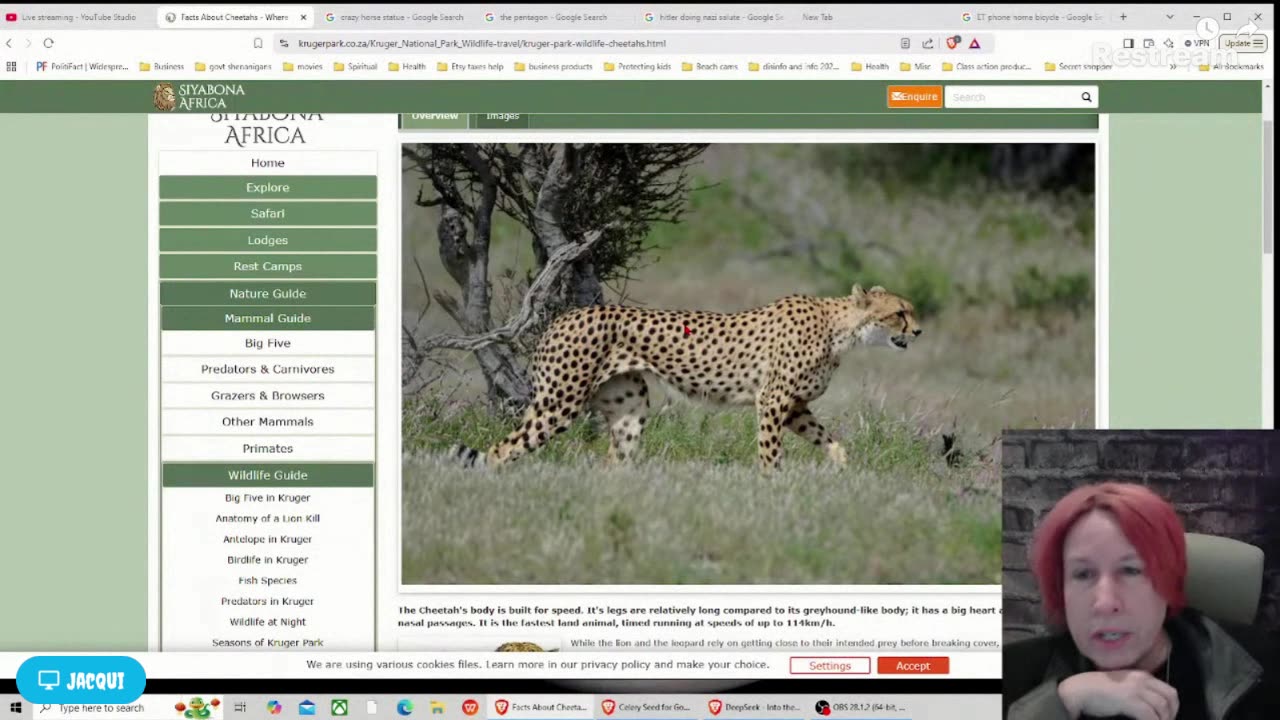Click the Siyabona Africa logo in header
The width and height of the screenshot is (1280, 720).
point(199,96)
